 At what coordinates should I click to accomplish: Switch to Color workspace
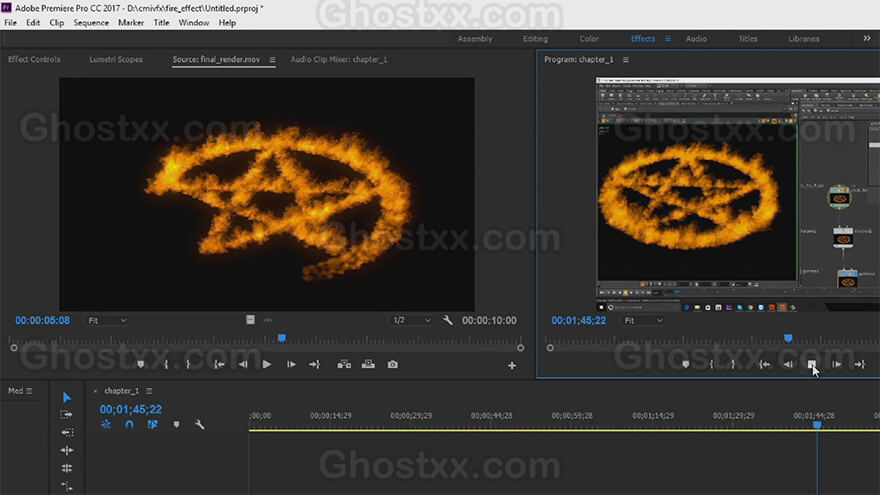tap(589, 39)
